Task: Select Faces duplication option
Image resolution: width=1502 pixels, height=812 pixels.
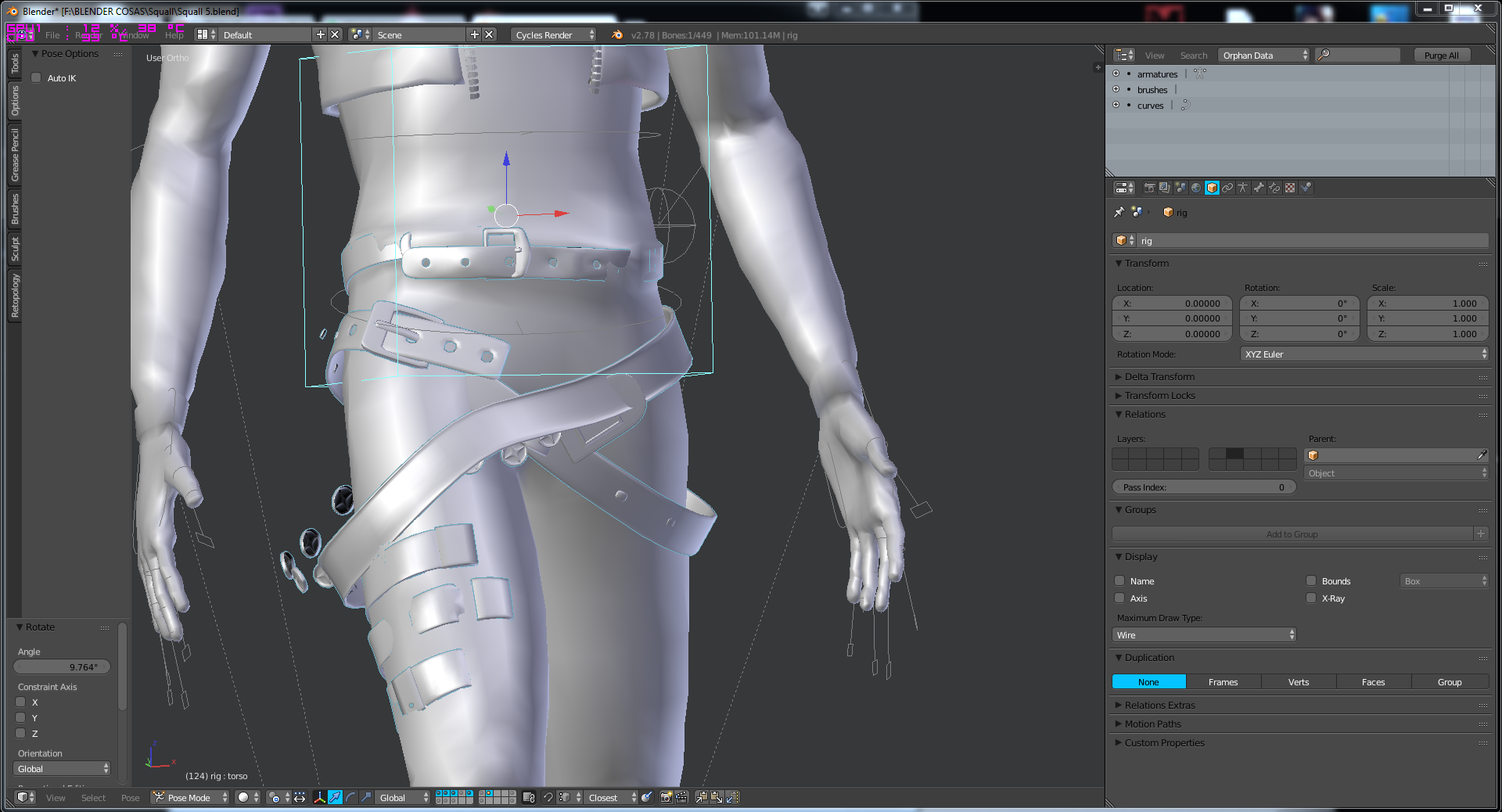Action: 1374,681
